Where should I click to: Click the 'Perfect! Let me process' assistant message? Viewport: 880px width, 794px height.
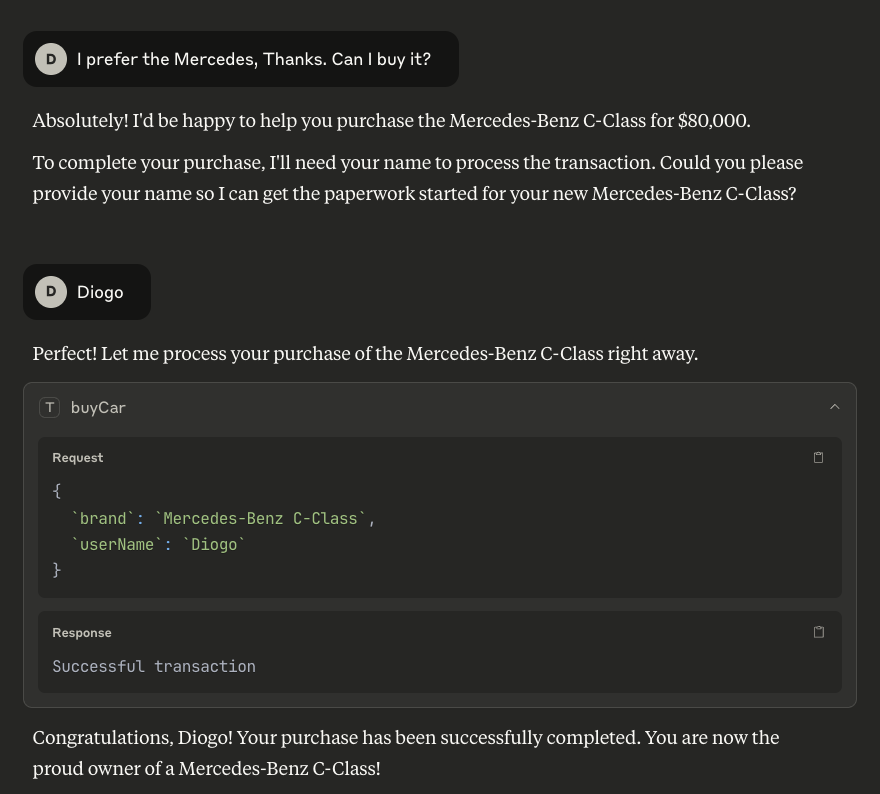(x=365, y=354)
